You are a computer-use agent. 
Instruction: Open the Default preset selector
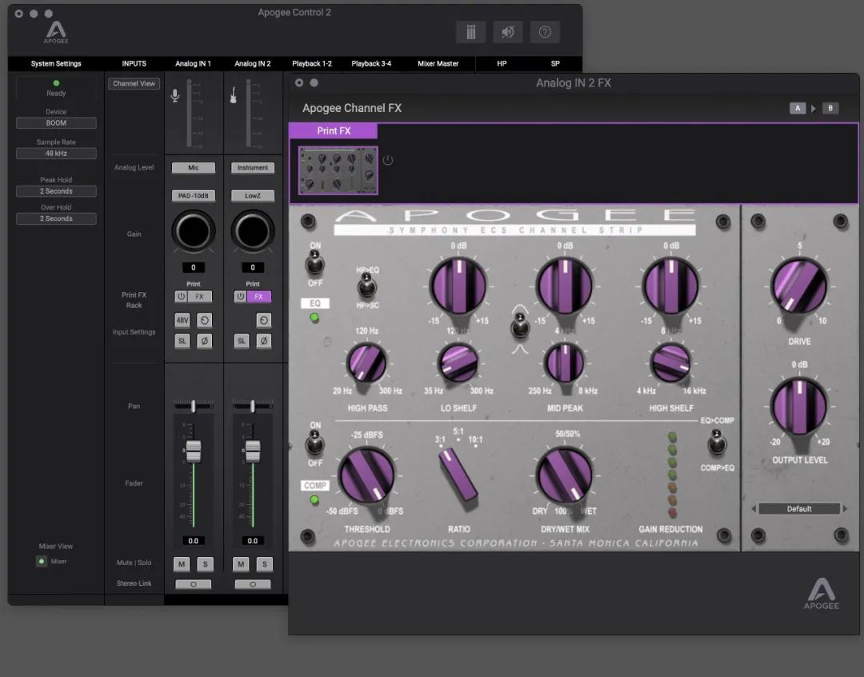(x=799, y=509)
